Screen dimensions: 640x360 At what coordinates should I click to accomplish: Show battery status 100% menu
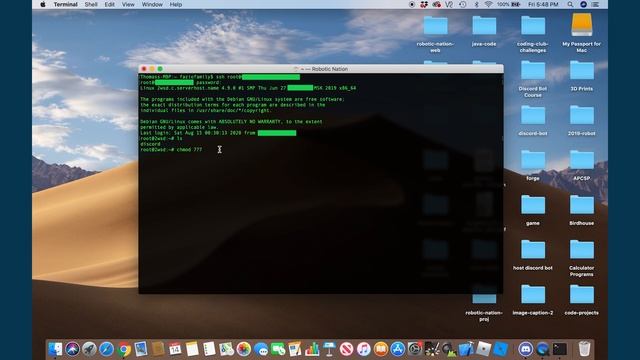509,4
